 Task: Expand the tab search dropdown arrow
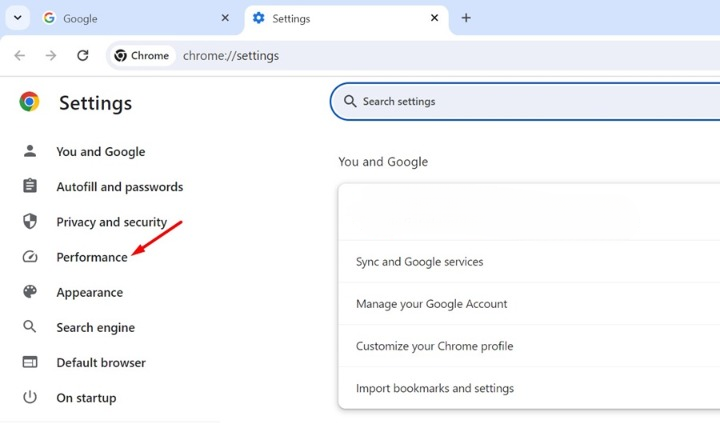[x=17, y=18]
